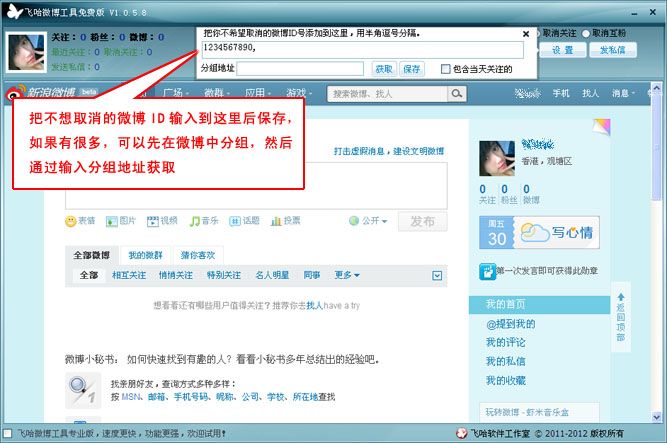Click the search magnifier button
This screenshot has width=667, height=443.
(457, 94)
